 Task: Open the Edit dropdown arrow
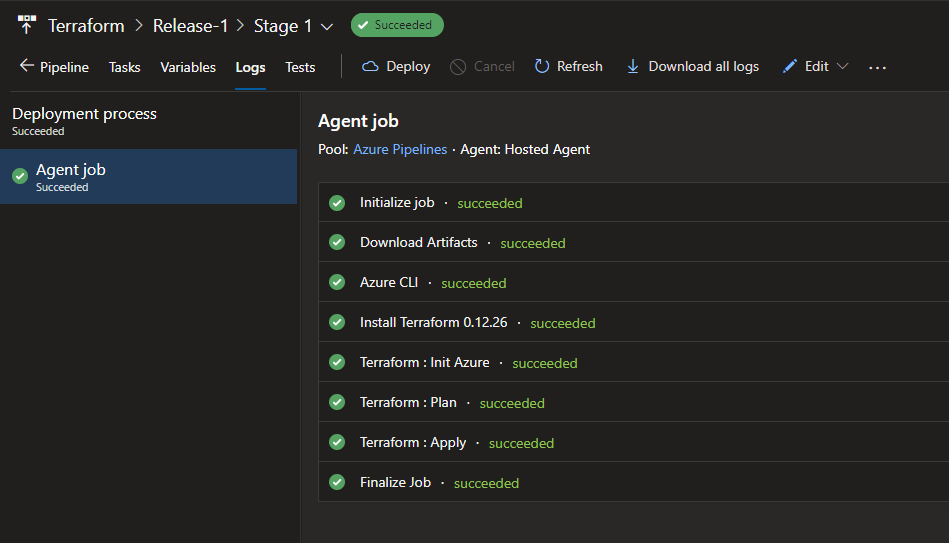(x=842, y=67)
